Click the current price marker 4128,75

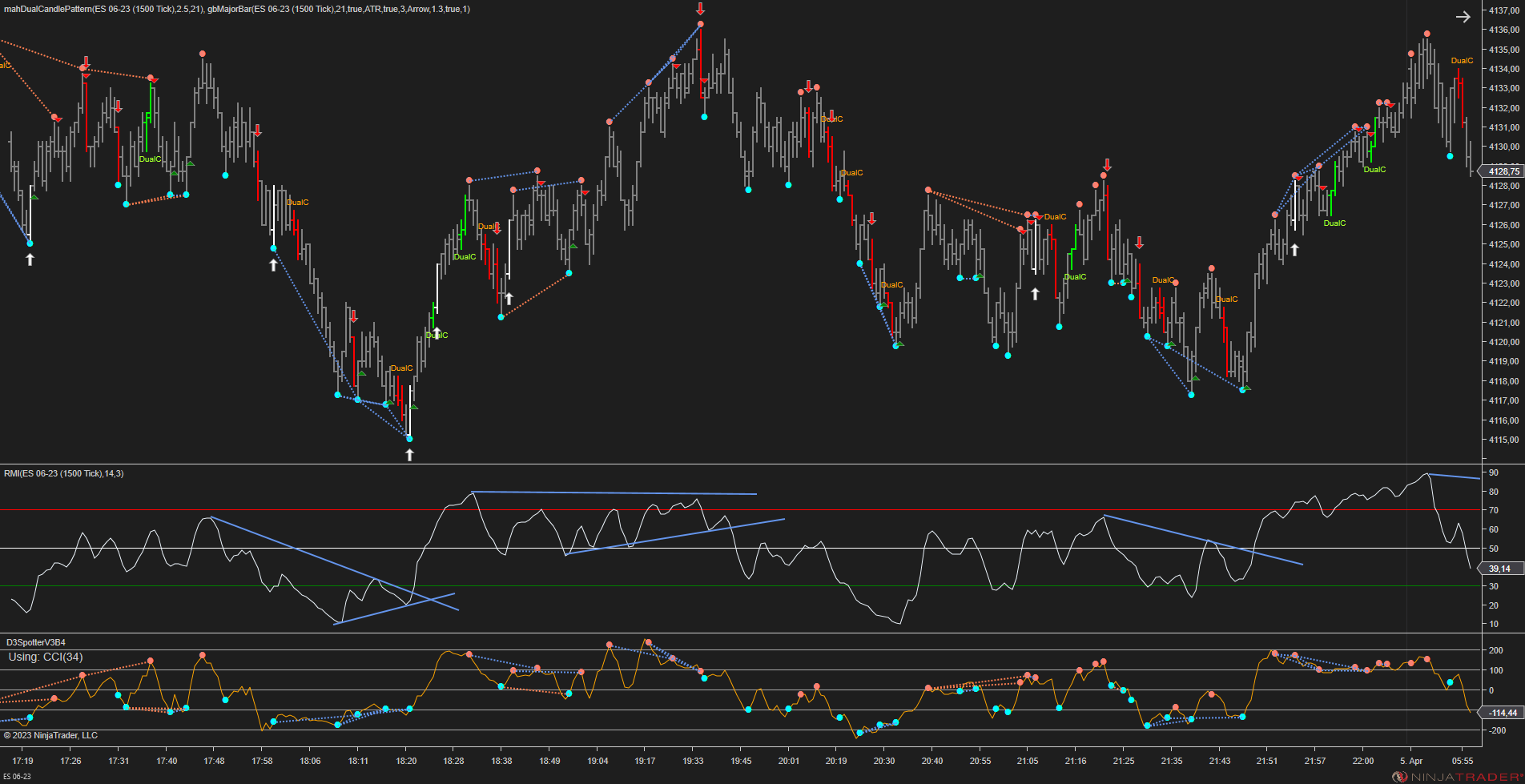1502,171
